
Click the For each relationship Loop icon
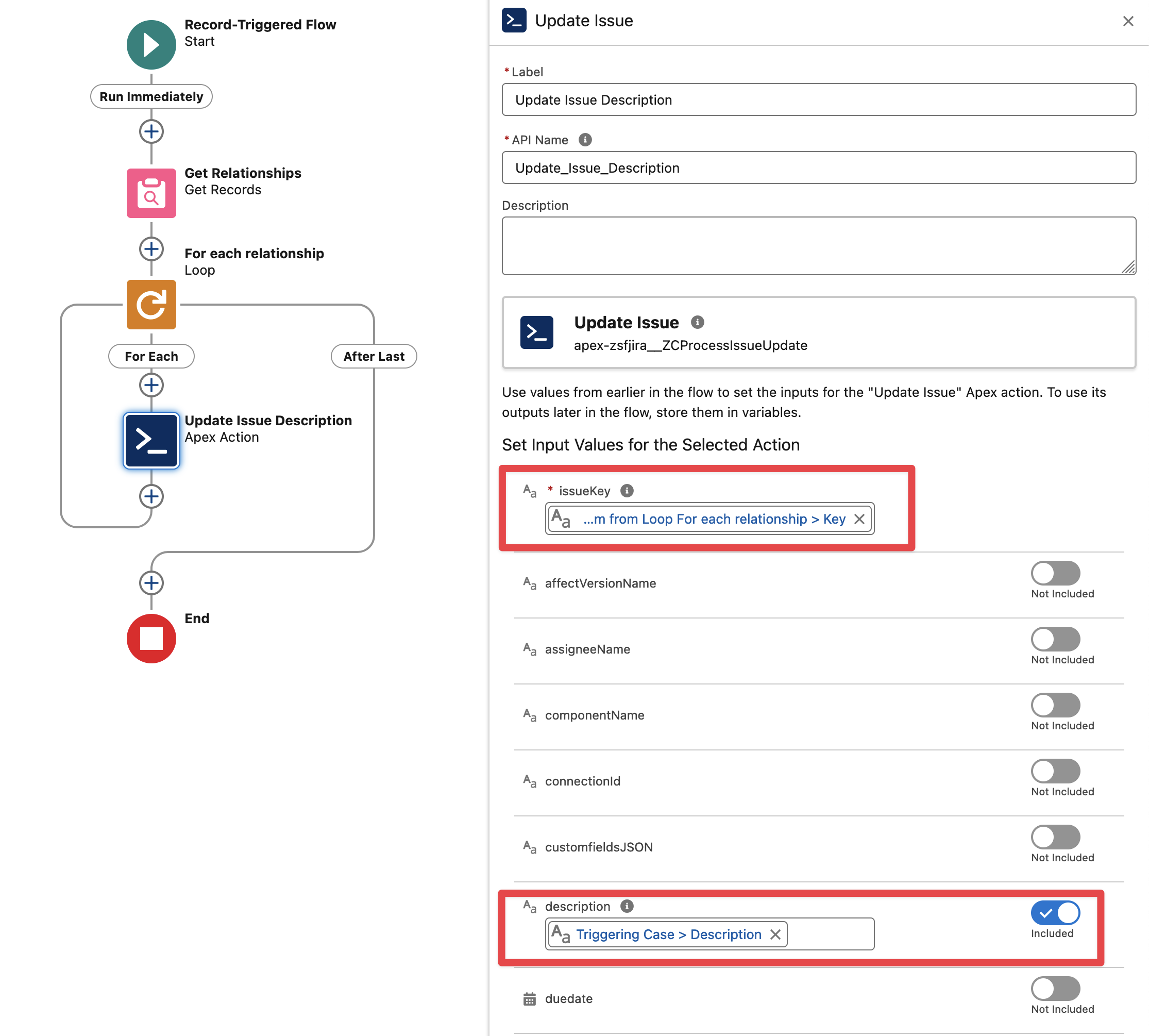coord(151,305)
